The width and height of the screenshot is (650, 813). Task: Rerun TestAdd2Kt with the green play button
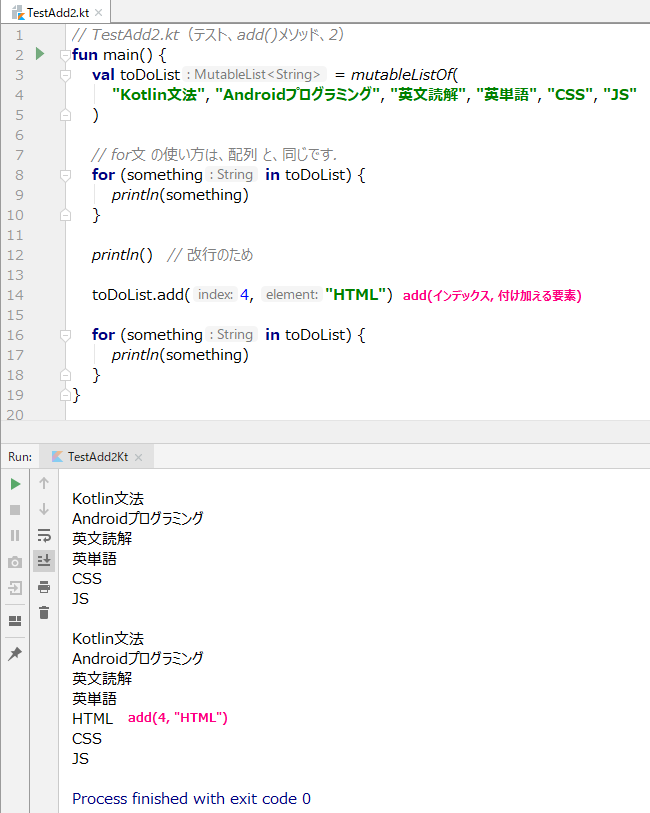coord(16,484)
